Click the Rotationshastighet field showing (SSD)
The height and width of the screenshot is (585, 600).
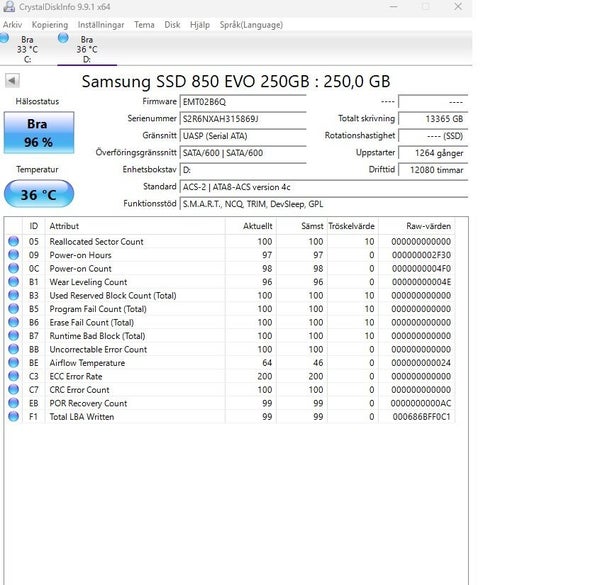pyautogui.click(x=433, y=136)
